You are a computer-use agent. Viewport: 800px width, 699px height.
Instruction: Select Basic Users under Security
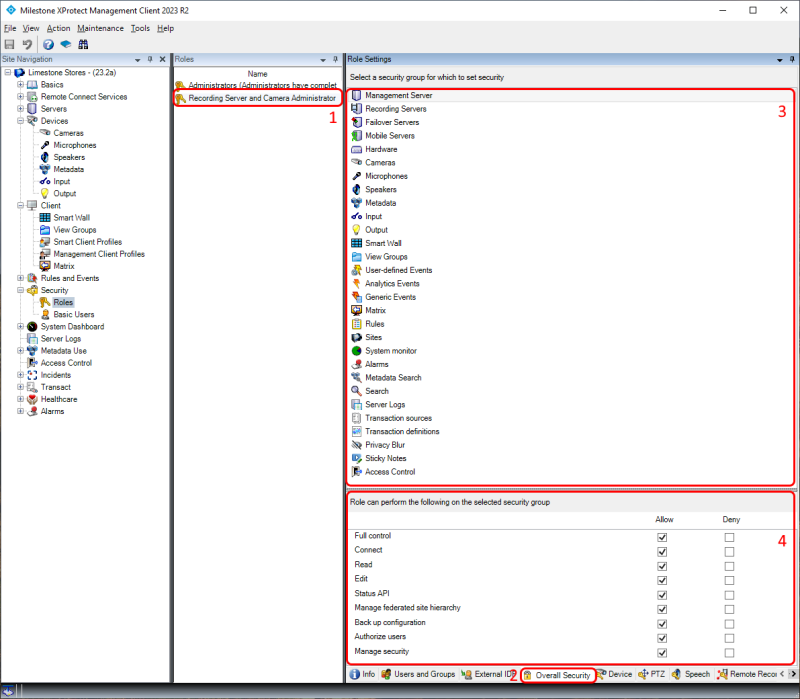tap(73, 314)
